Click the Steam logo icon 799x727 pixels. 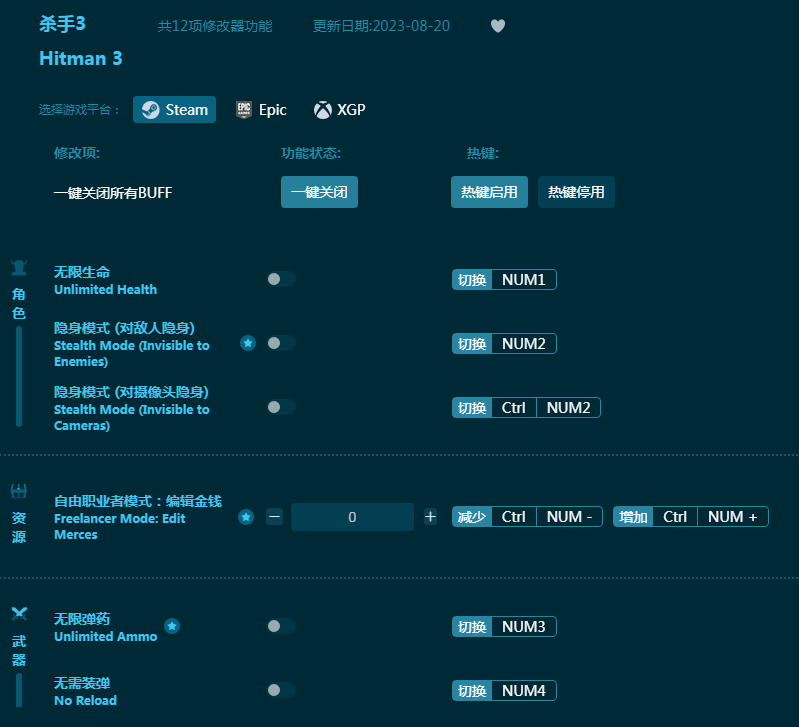coord(150,110)
